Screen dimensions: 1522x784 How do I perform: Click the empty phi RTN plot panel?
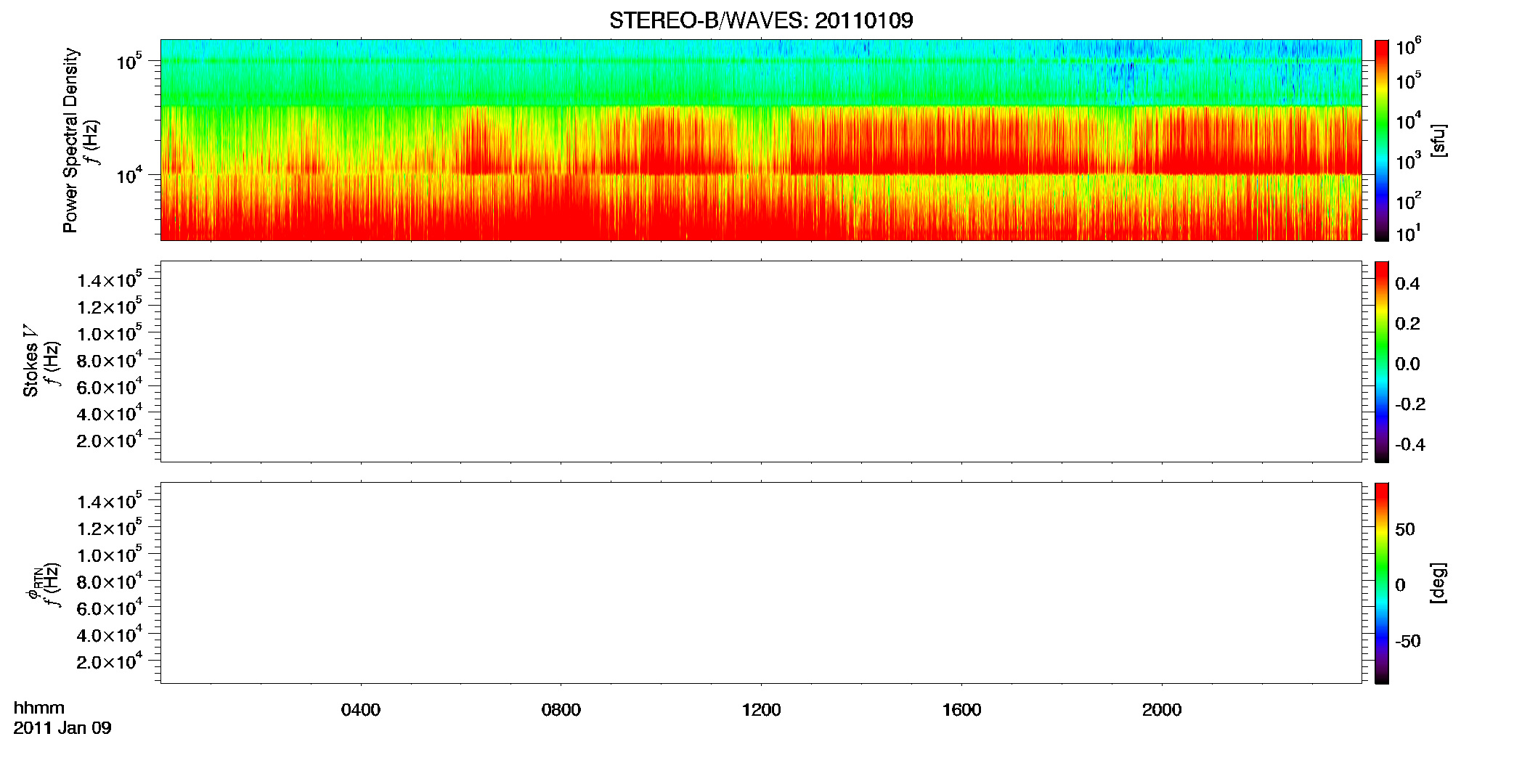(761, 583)
